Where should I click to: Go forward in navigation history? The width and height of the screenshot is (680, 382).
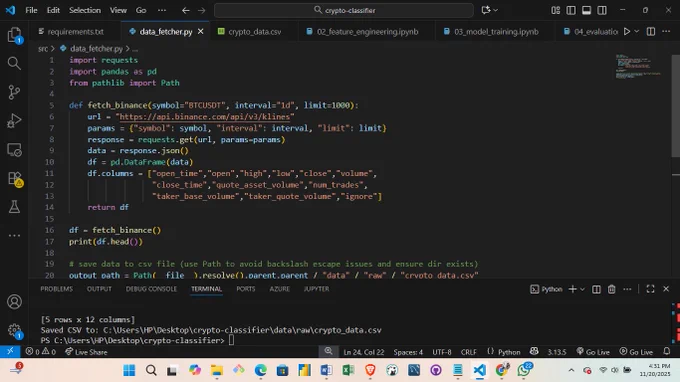(x=201, y=10)
